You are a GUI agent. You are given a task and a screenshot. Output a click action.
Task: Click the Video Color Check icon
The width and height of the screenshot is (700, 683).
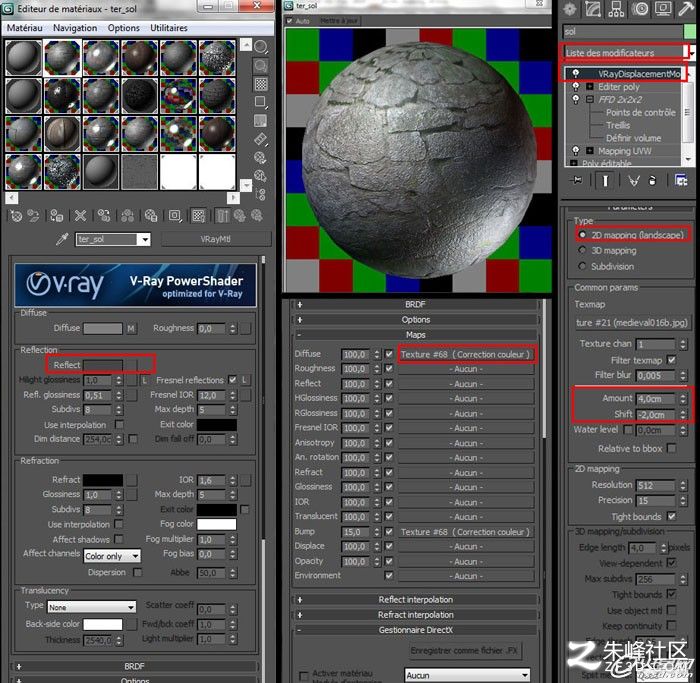point(261,121)
